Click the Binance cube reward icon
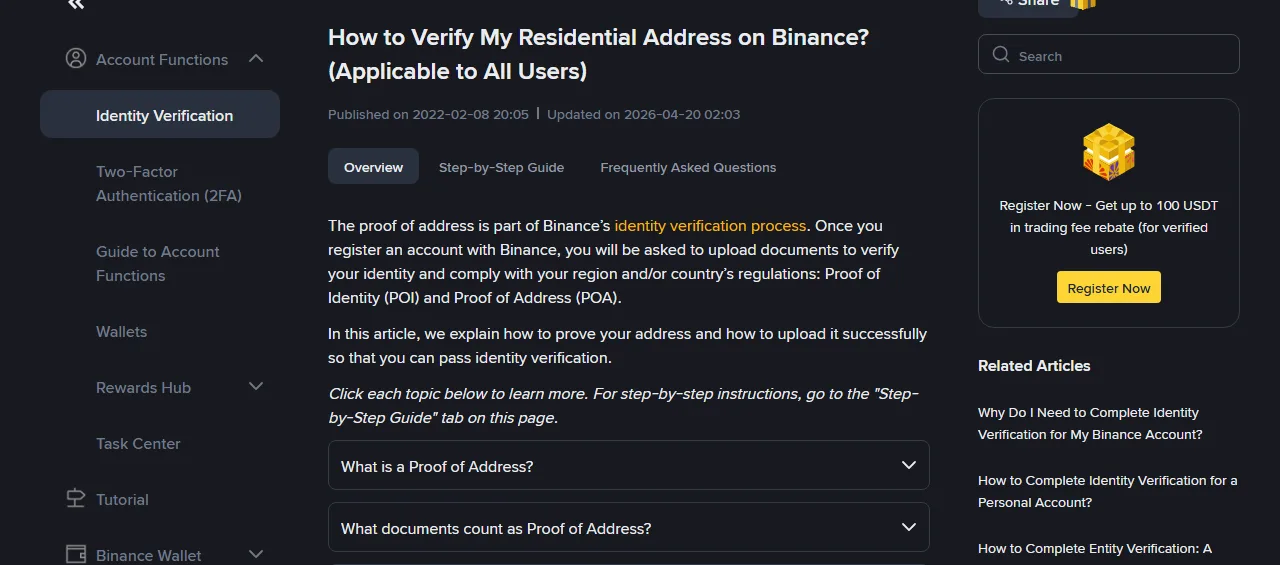Screen dimensions: 1280x565 (1109, 152)
